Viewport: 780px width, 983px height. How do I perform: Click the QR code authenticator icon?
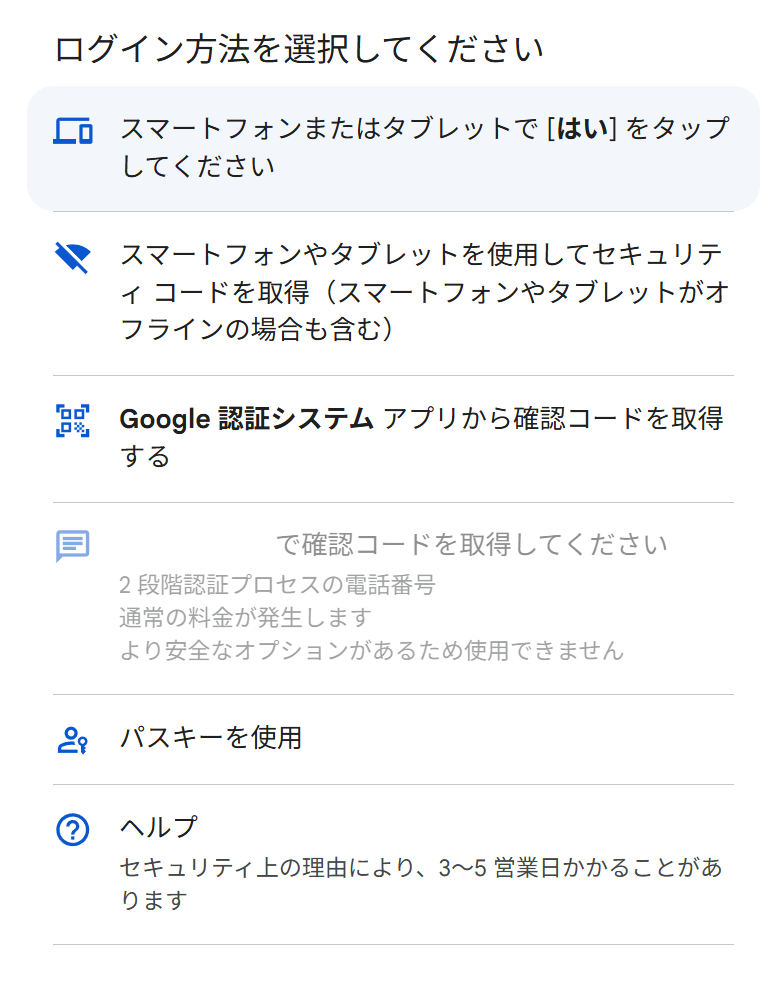click(x=73, y=421)
